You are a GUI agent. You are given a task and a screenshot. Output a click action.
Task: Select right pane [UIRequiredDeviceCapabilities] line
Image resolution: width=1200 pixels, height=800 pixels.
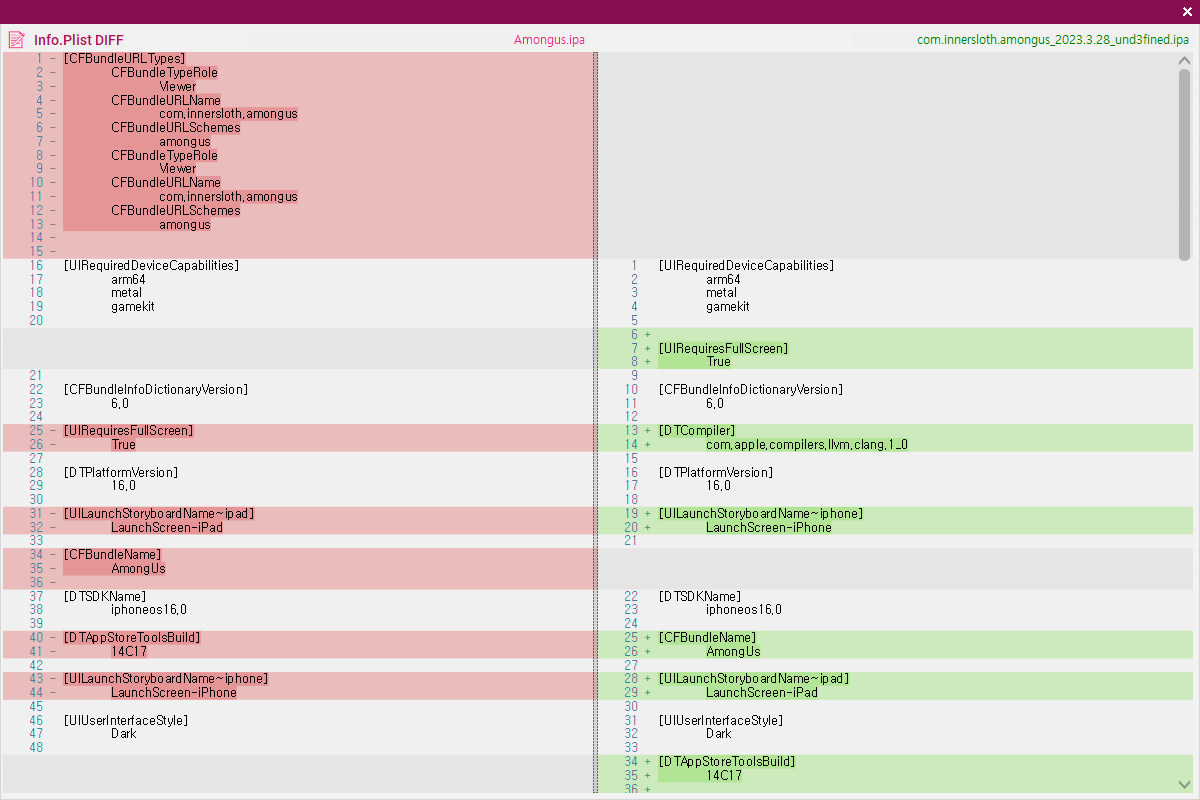(x=746, y=266)
